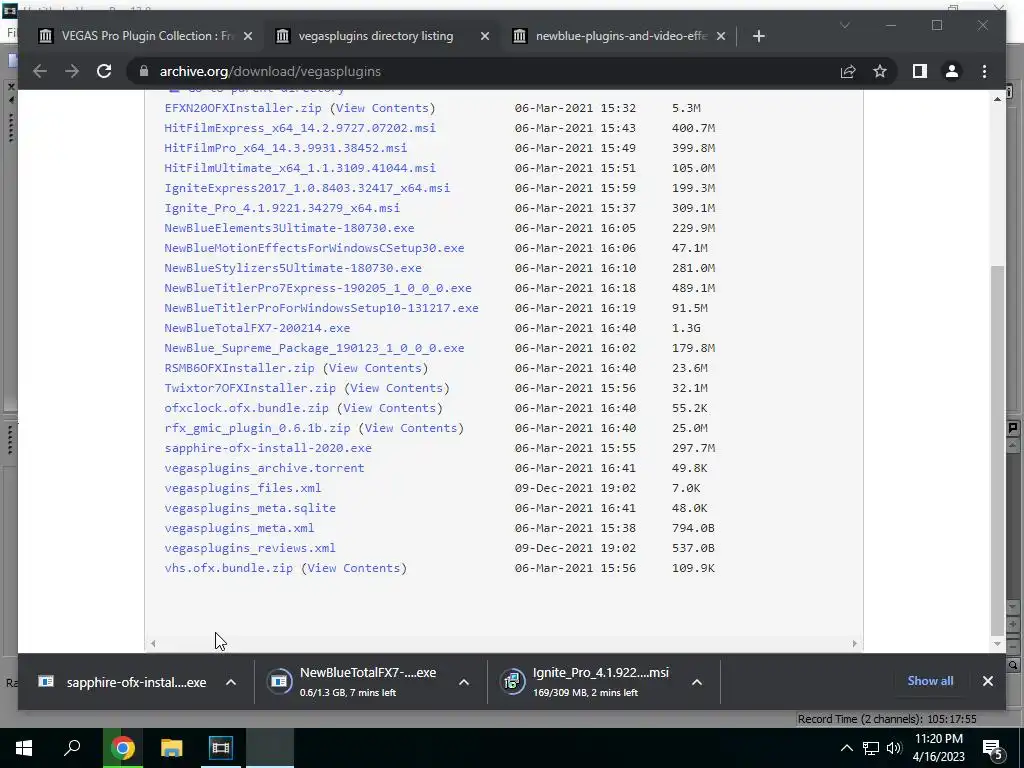Click the address bar URL
This screenshot has width=1024, height=768.
click(270, 71)
